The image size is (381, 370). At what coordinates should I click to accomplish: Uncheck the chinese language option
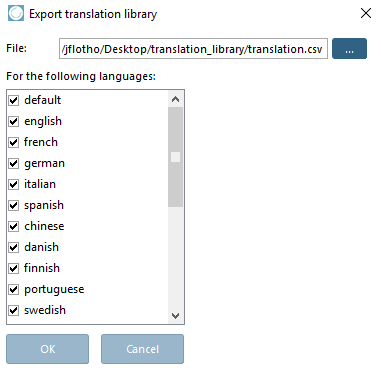point(13,226)
